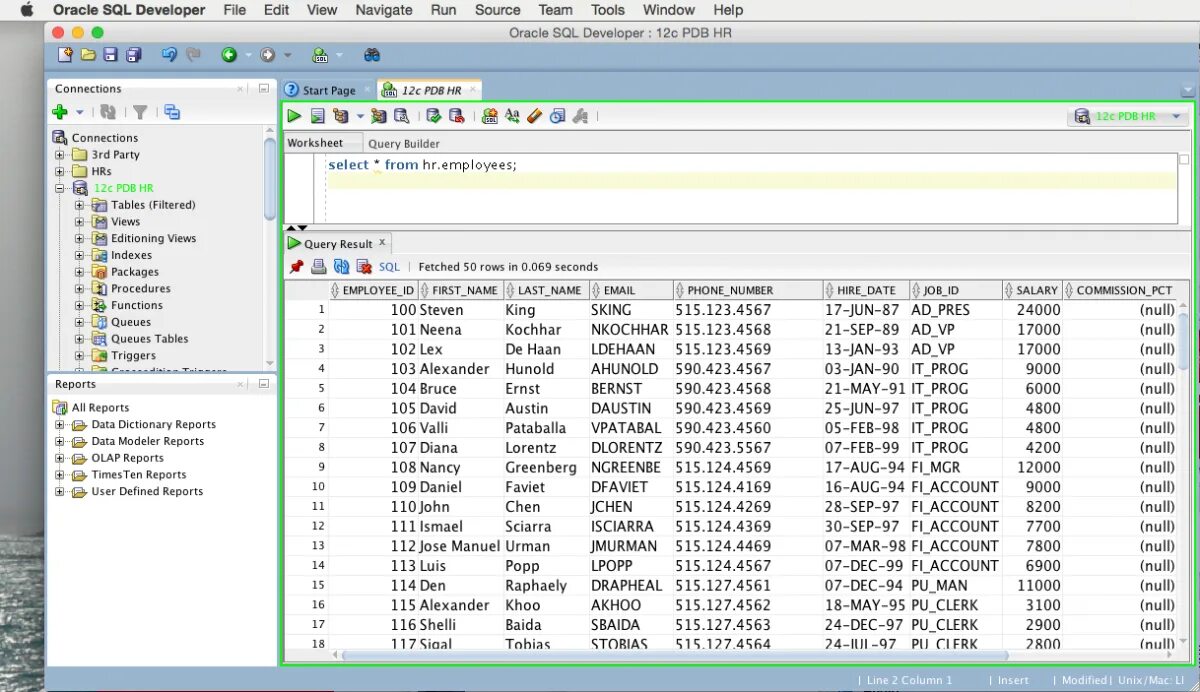Sort by the EMPLOYEE_ID column header
The height and width of the screenshot is (692, 1200).
pyautogui.click(x=372, y=290)
